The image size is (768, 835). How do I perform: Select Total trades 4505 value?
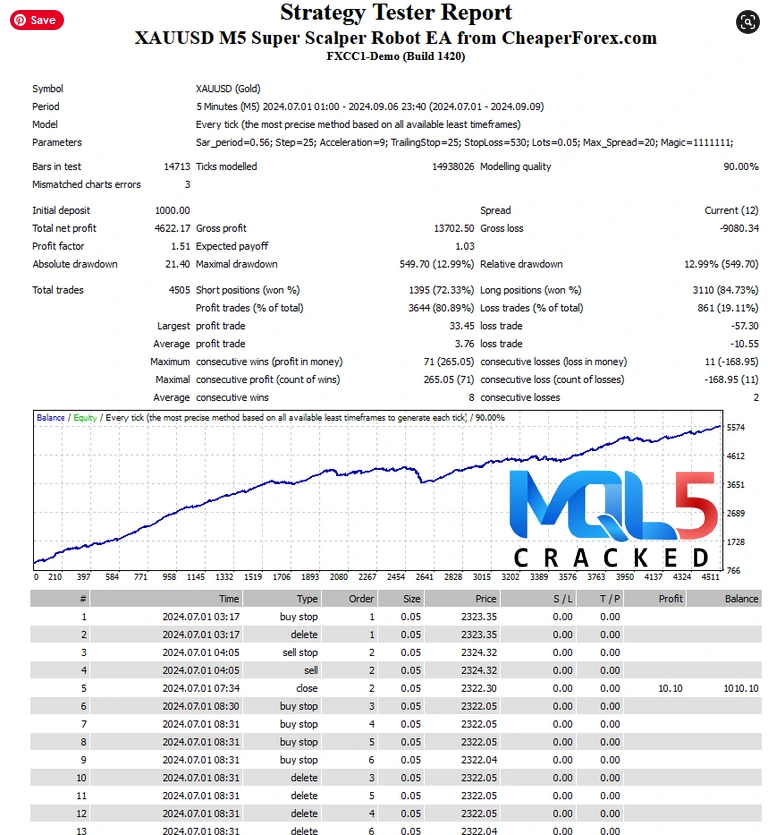tap(179, 290)
